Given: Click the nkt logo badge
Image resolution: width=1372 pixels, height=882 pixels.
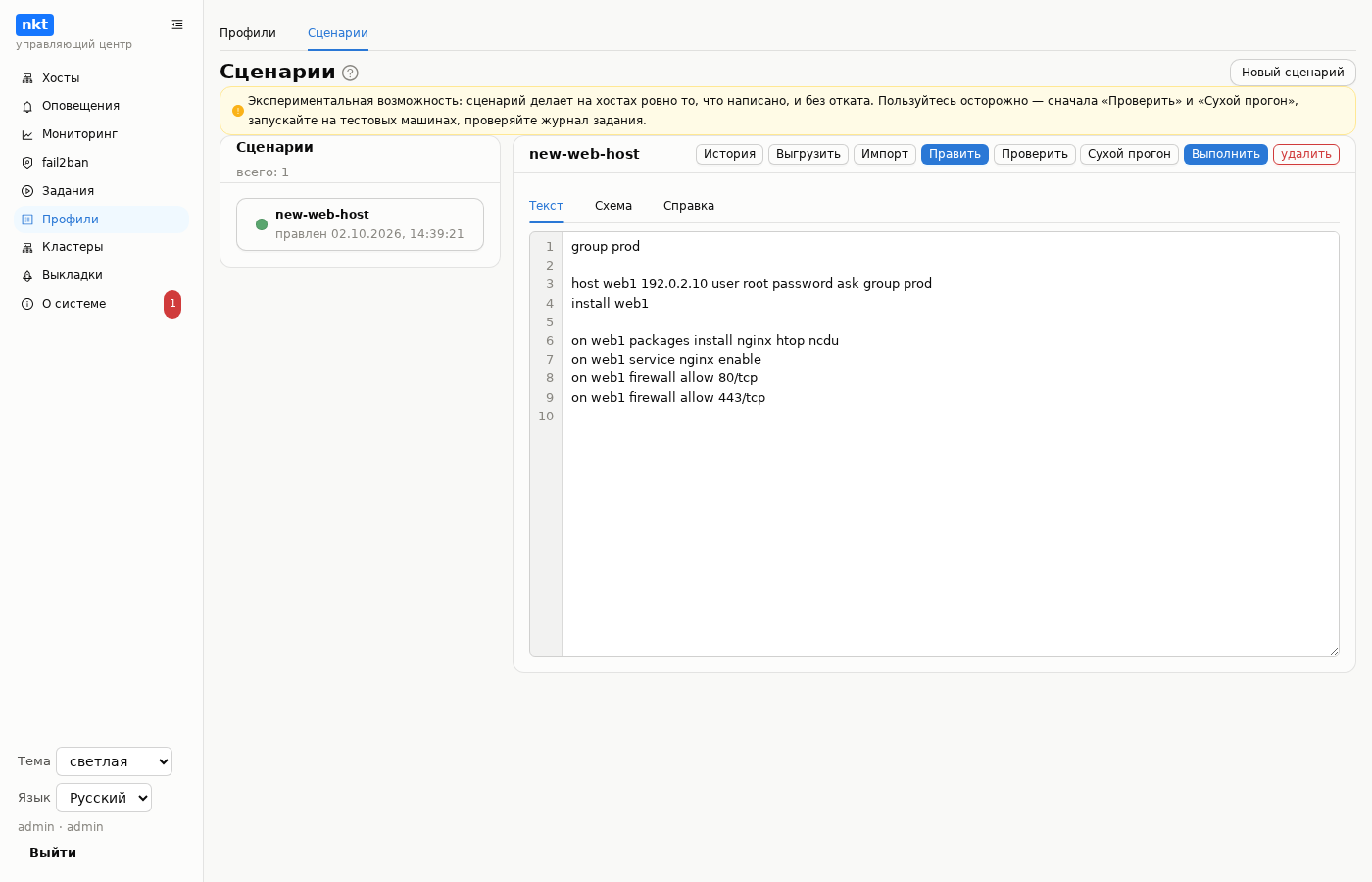Looking at the screenshot, I should [x=34, y=24].
